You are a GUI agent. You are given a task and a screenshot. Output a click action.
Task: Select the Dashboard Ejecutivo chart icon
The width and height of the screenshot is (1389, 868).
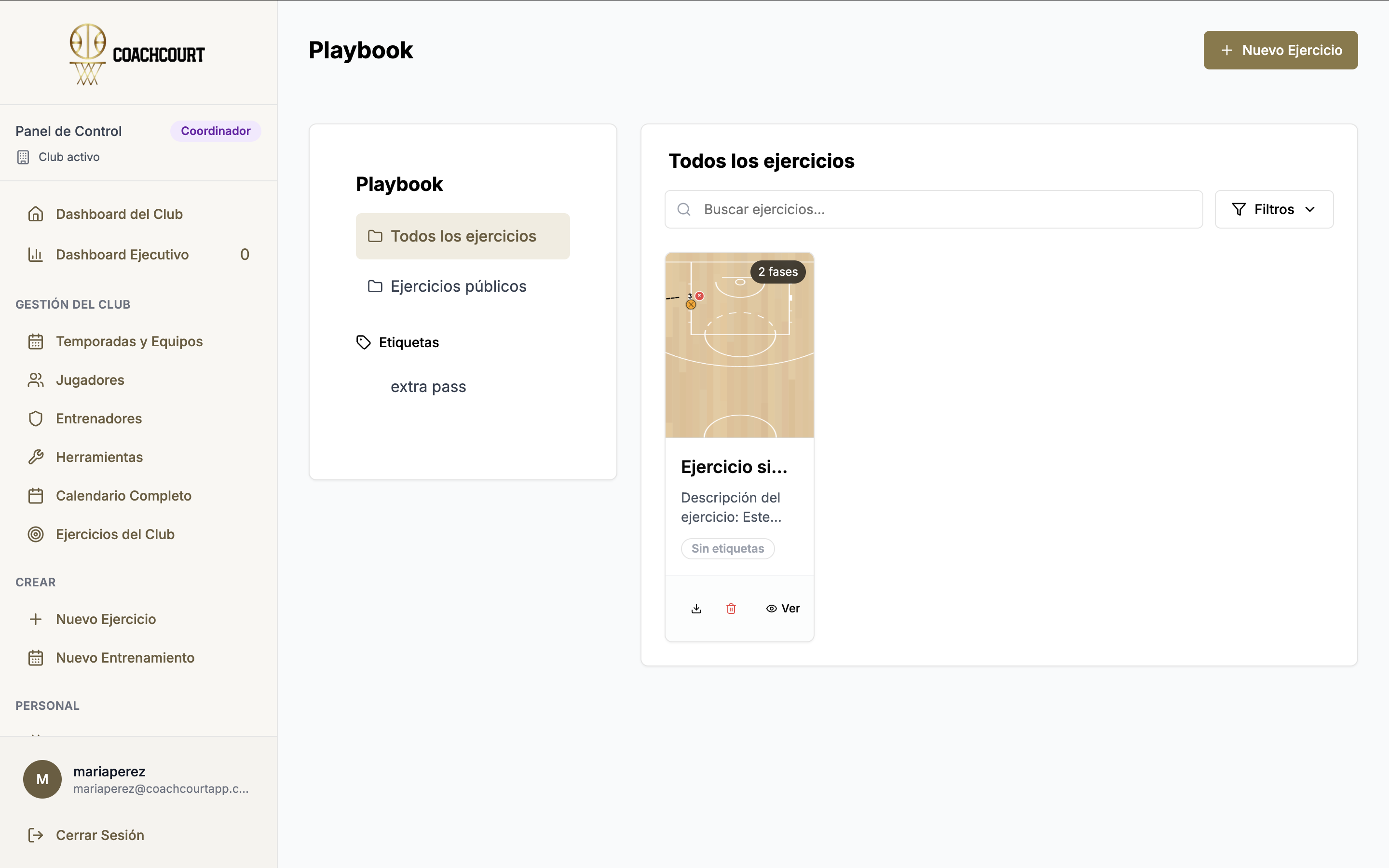(x=36, y=254)
